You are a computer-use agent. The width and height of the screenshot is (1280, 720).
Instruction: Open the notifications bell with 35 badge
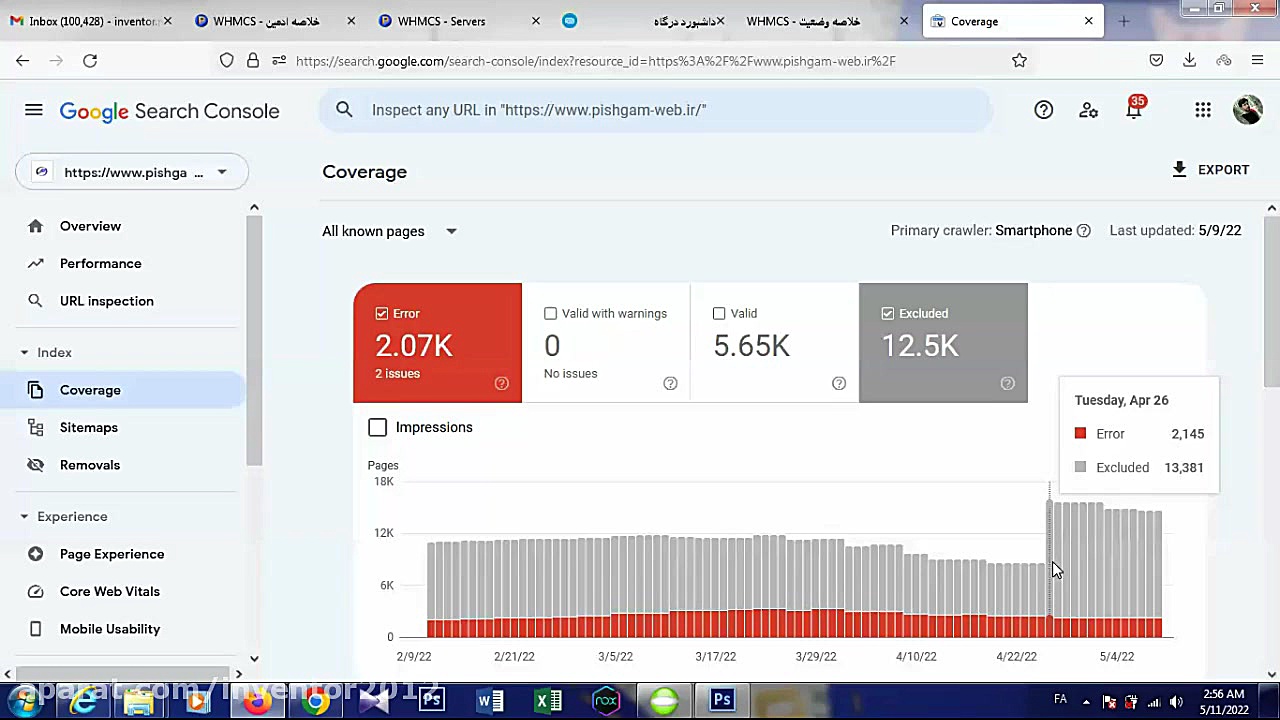[1134, 109]
